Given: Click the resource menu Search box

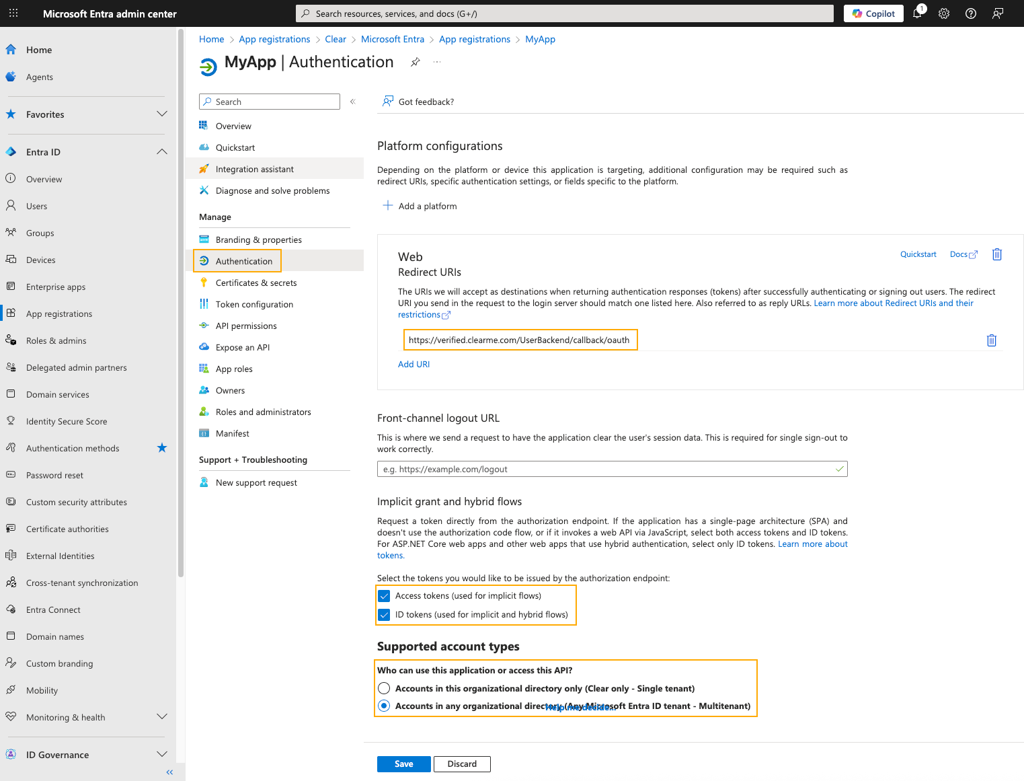Looking at the screenshot, I should click(269, 101).
